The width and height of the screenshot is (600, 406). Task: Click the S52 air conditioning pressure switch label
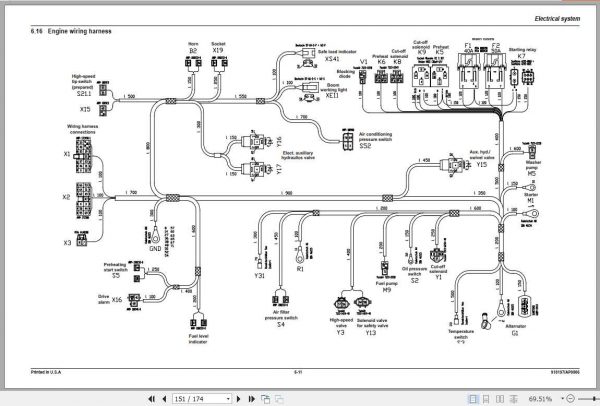pos(365,146)
